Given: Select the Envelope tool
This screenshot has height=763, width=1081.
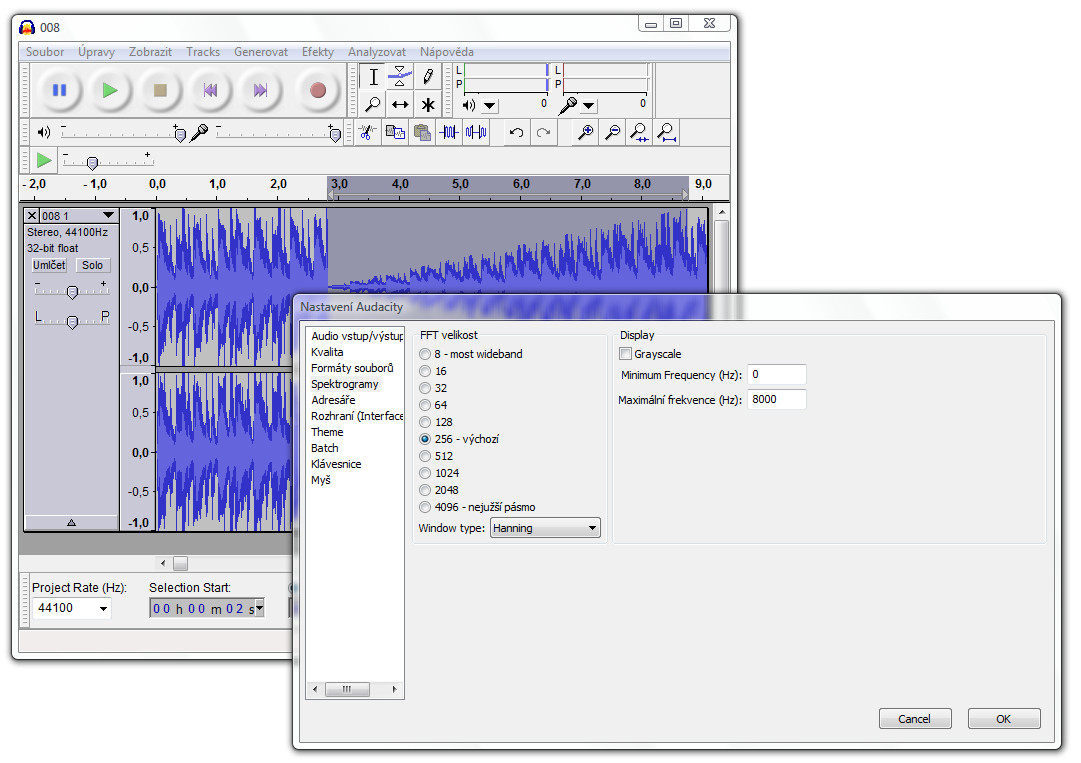Looking at the screenshot, I should point(400,77).
